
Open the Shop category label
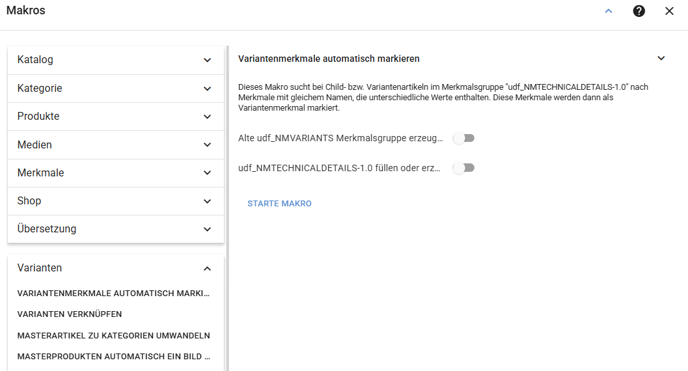pyautogui.click(x=29, y=201)
